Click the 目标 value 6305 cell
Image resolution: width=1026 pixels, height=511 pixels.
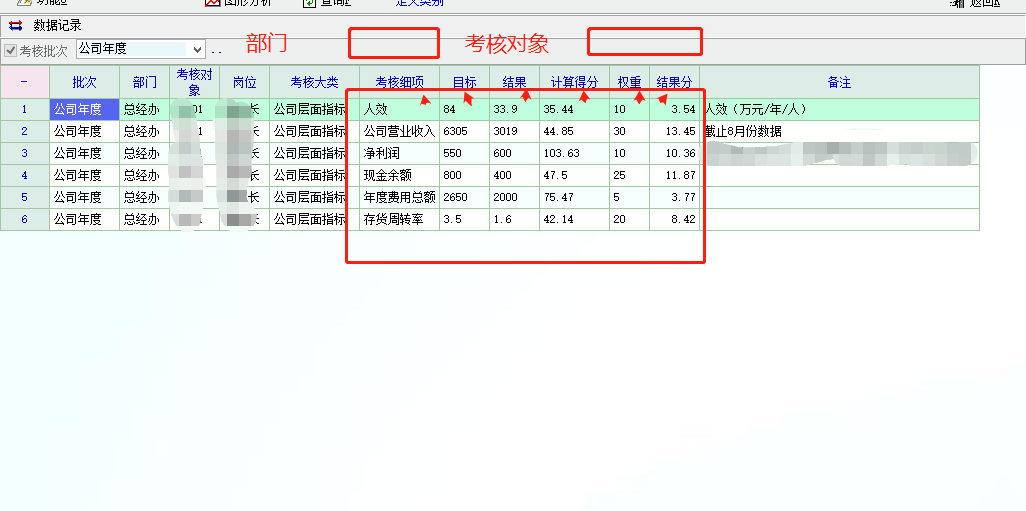click(x=464, y=131)
